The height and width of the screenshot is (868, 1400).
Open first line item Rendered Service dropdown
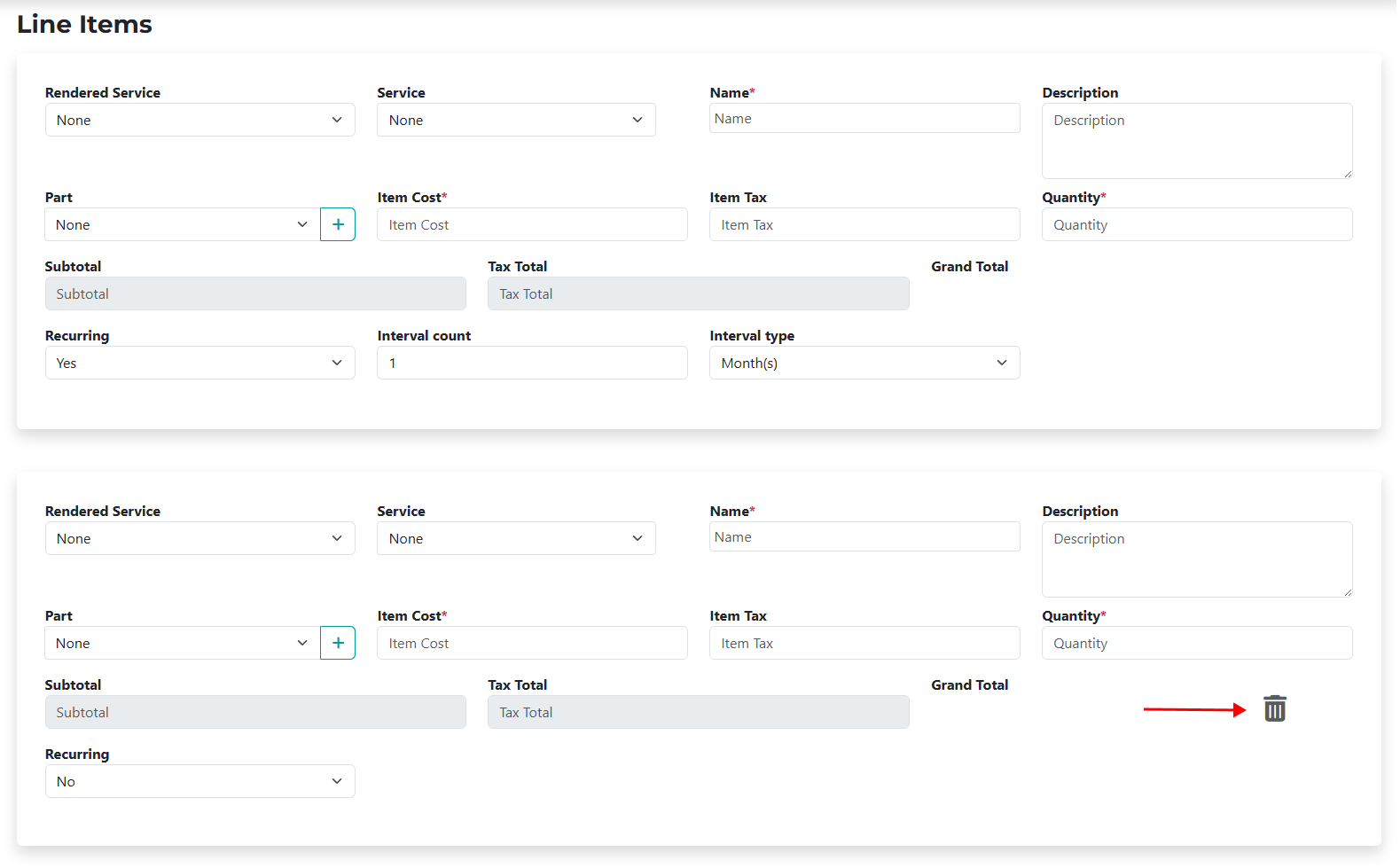tap(199, 120)
